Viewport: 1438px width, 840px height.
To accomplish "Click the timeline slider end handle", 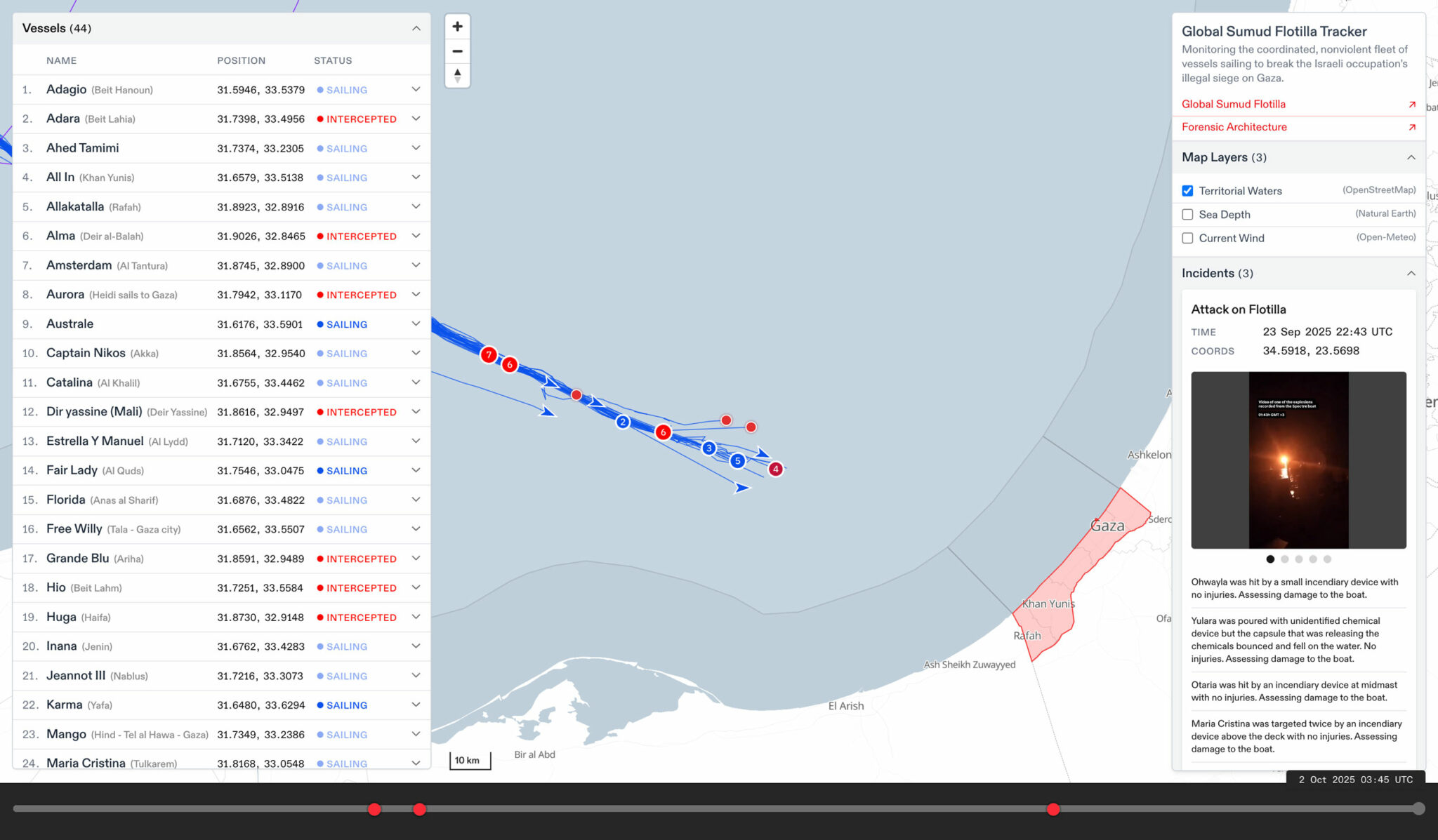I will pos(1418,808).
